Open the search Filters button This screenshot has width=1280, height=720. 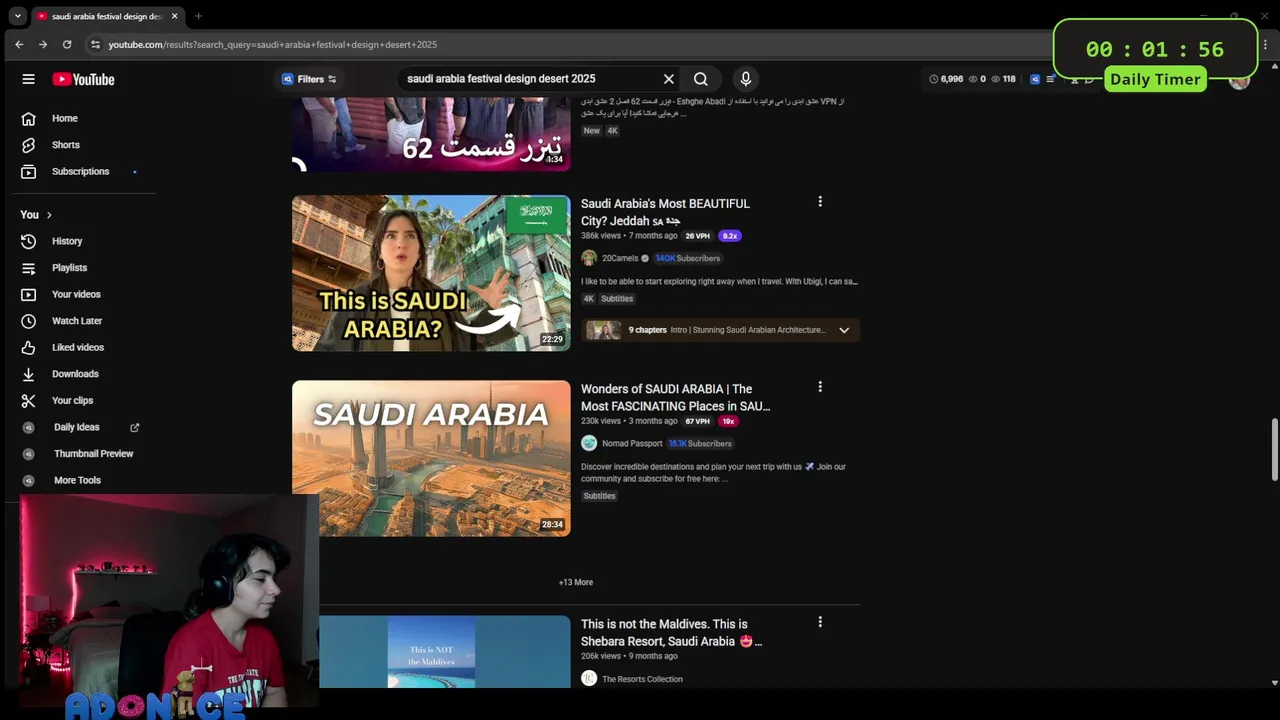309,79
